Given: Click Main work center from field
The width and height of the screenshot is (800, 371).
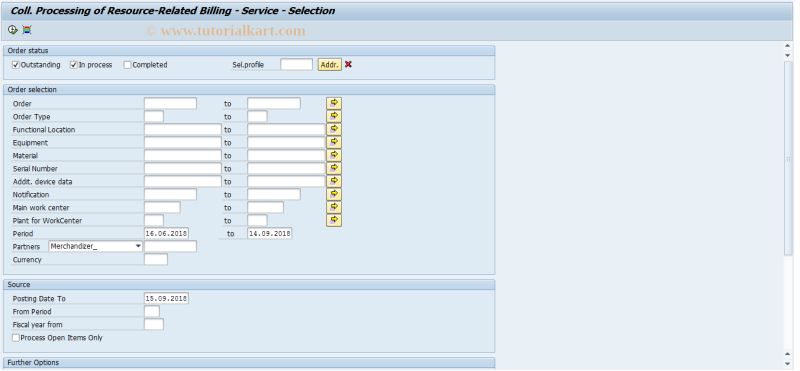Looking at the screenshot, I should [x=162, y=208].
